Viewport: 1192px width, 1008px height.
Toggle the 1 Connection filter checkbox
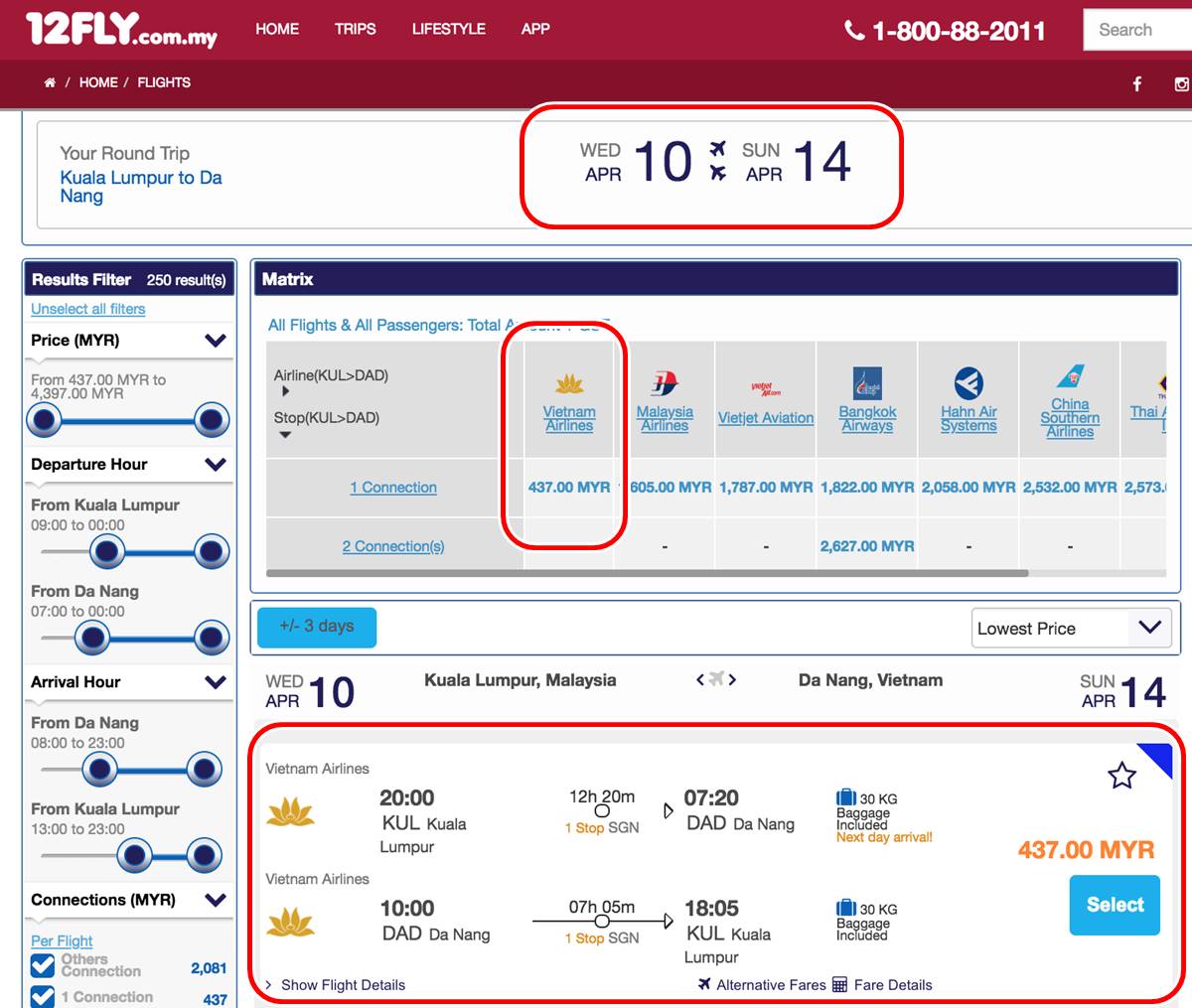click(x=43, y=996)
